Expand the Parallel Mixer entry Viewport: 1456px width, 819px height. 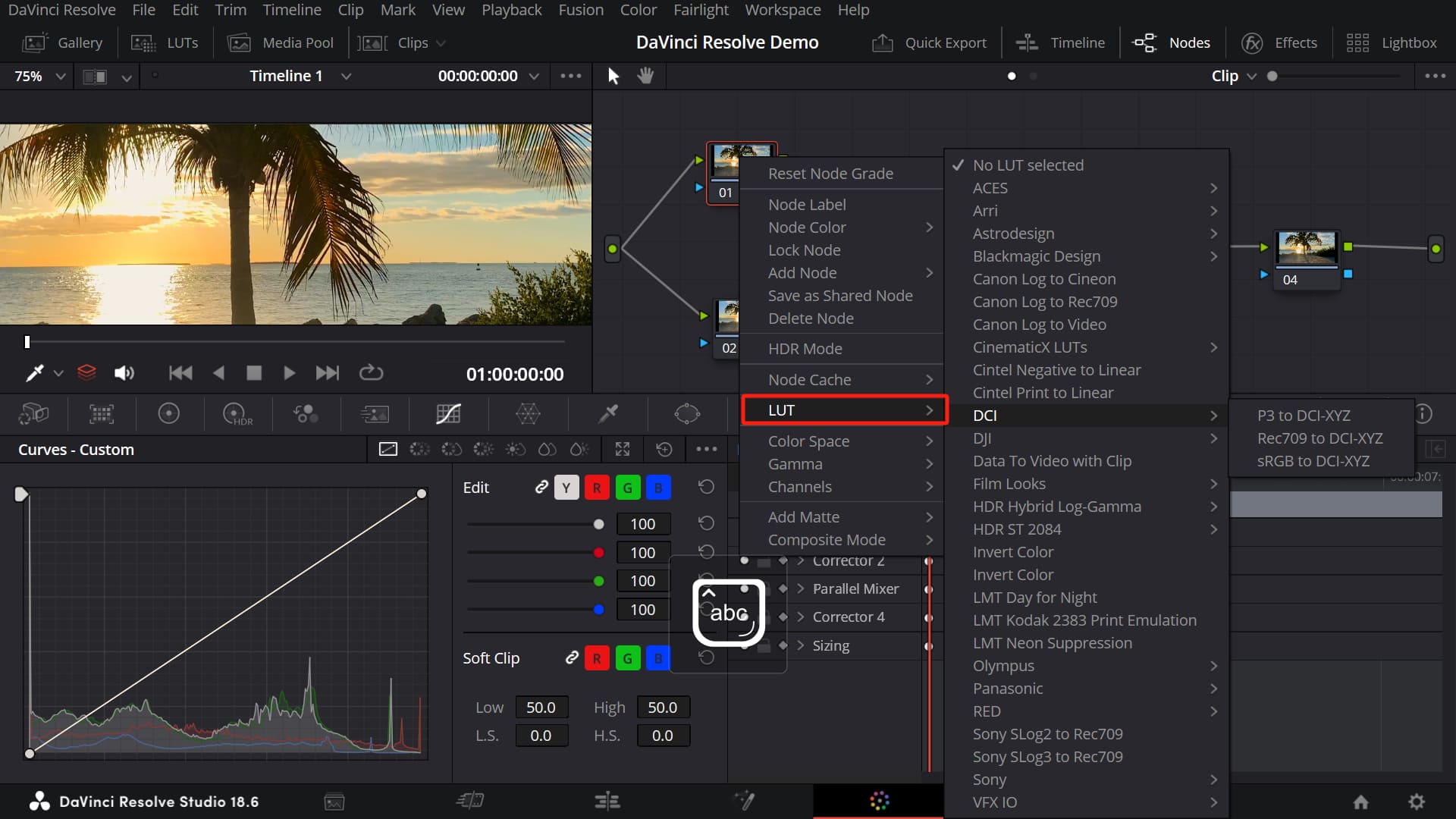(800, 588)
